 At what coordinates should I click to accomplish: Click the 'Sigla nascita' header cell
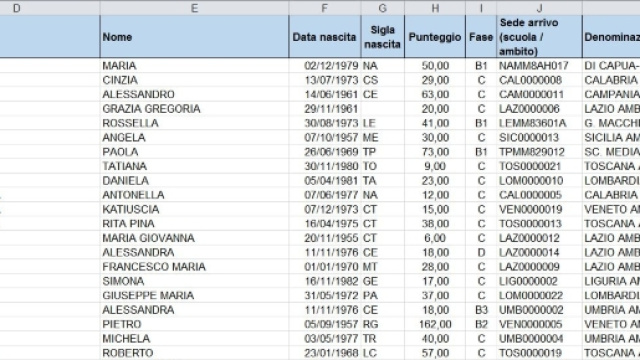click(383, 37)
